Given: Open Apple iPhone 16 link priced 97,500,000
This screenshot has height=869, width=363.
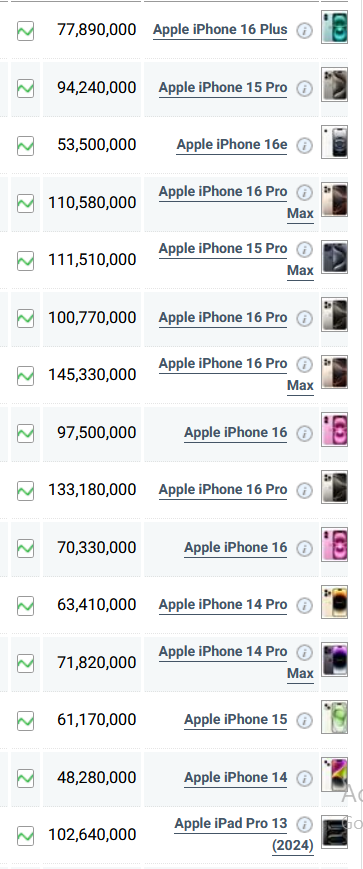Looking at the screenshot, I should coord(236,432).
